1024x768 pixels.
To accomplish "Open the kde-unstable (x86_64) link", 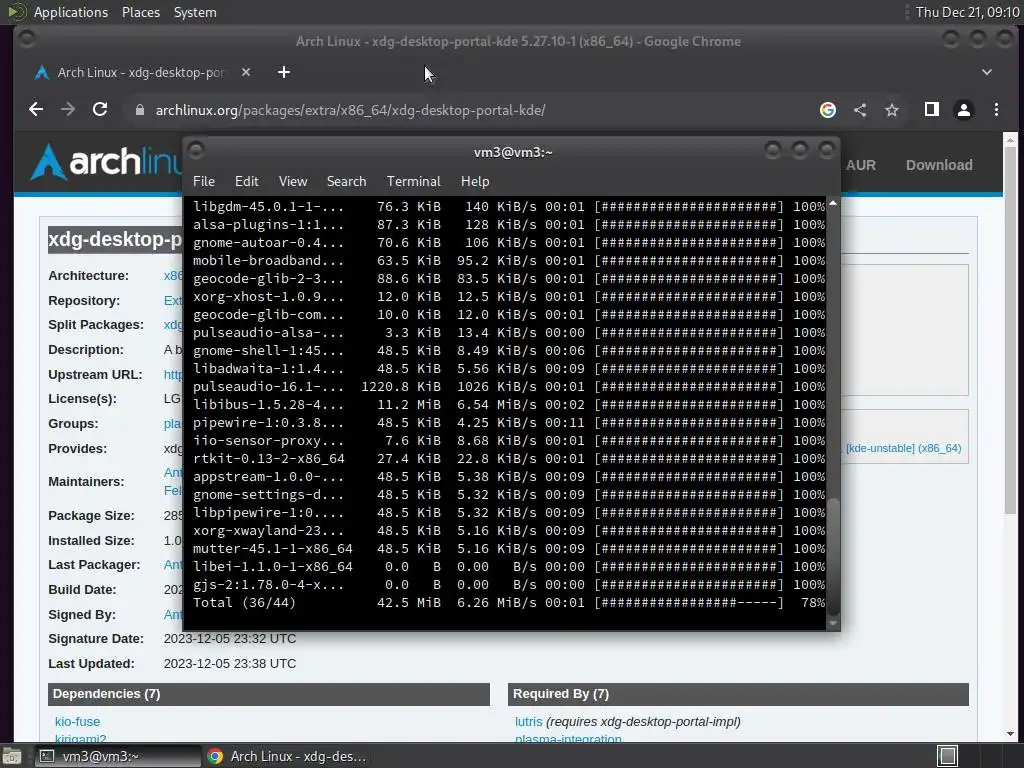I will tap(903, 449).
